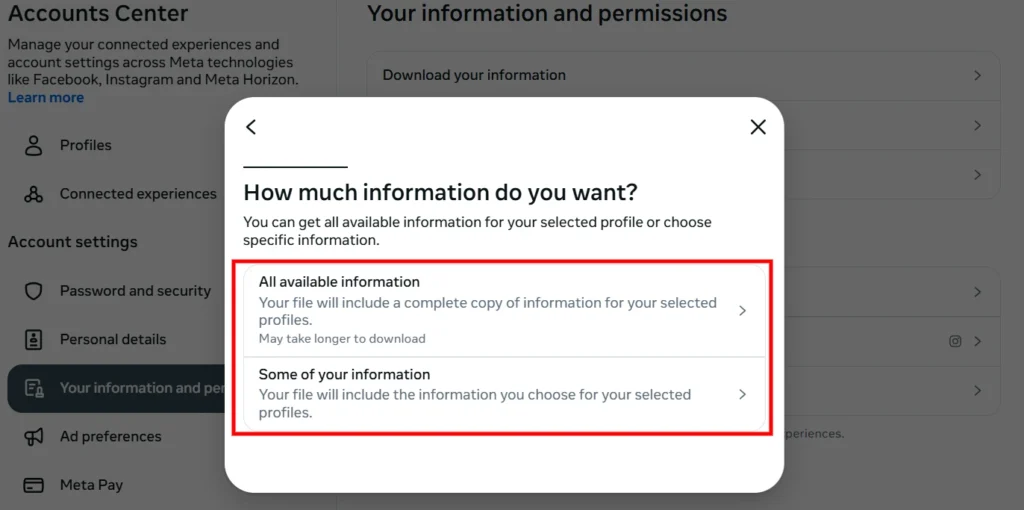Click the Connected experiences icon
Viewport: 1024px width, 510px height.
tap(33, 194)
